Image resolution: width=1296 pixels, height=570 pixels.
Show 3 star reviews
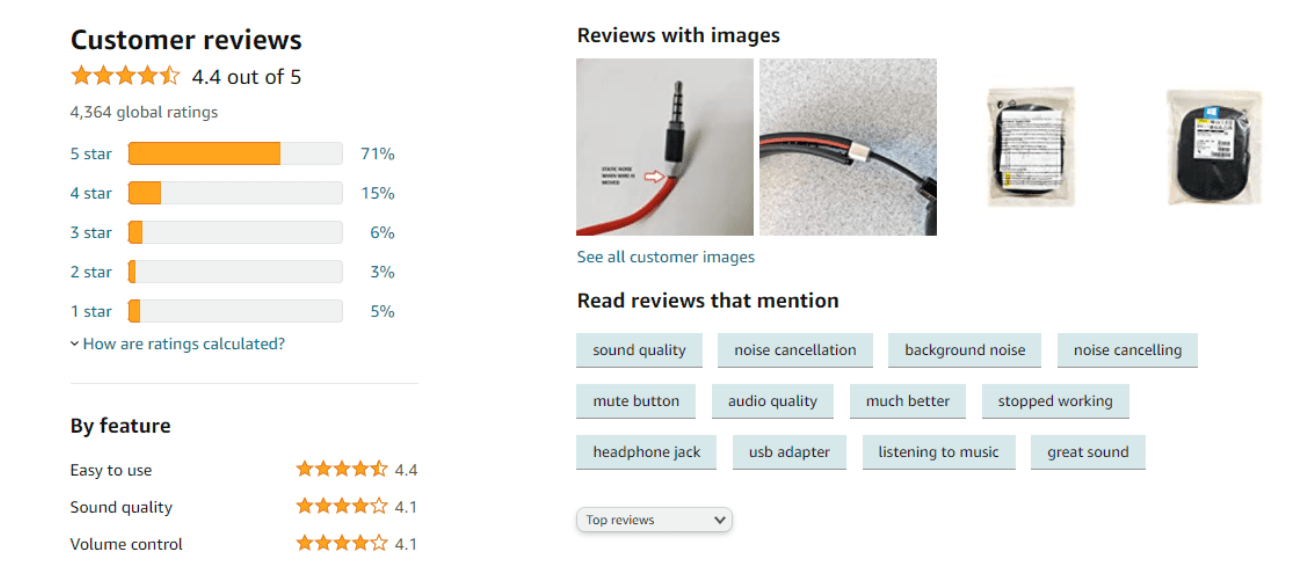[x=91, y=233]
